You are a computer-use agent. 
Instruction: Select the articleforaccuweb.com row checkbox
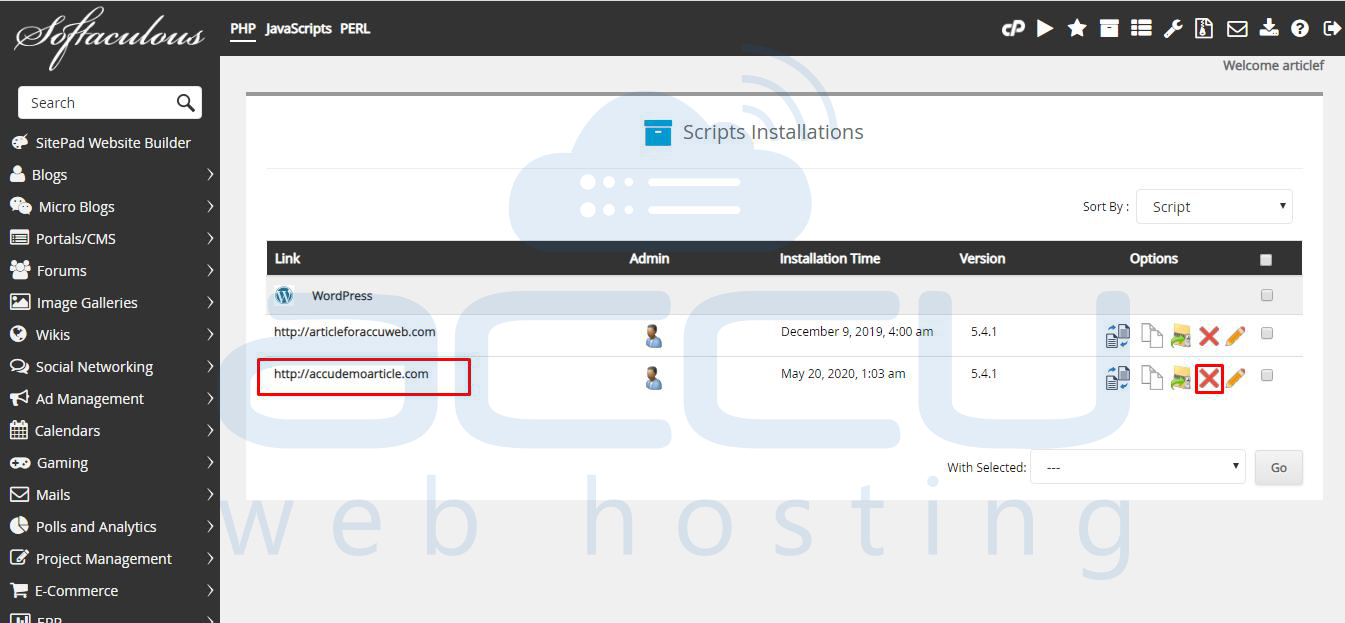coord(1267,333)
